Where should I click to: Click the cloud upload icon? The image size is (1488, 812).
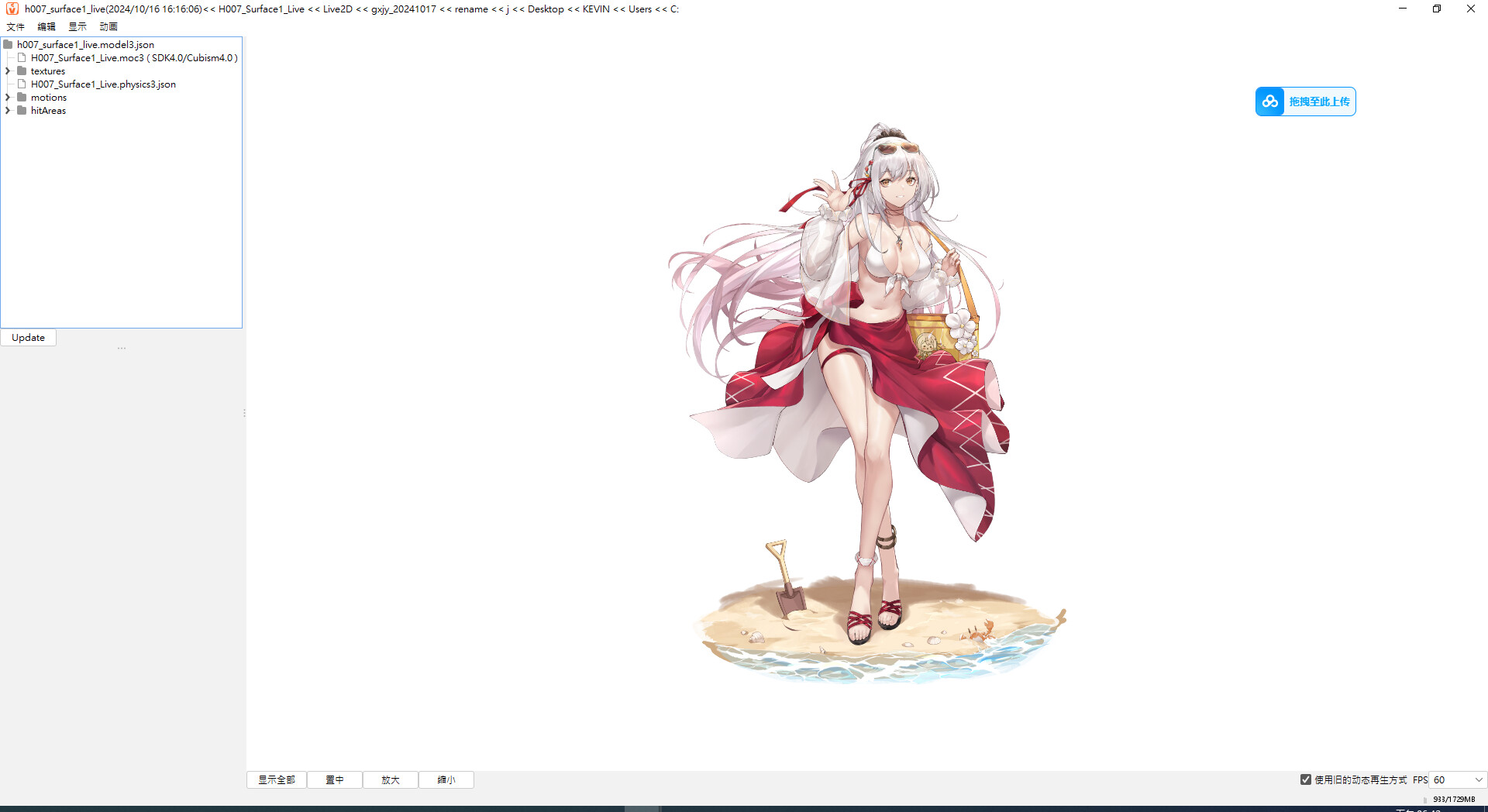(1269, 101)
